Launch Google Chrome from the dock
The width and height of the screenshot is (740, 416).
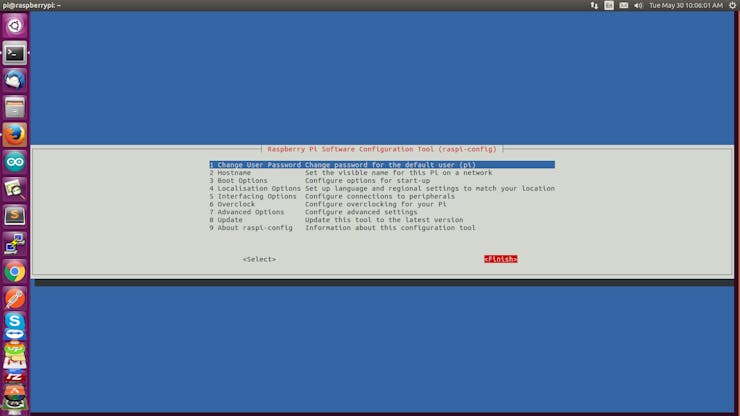(15, 272)
